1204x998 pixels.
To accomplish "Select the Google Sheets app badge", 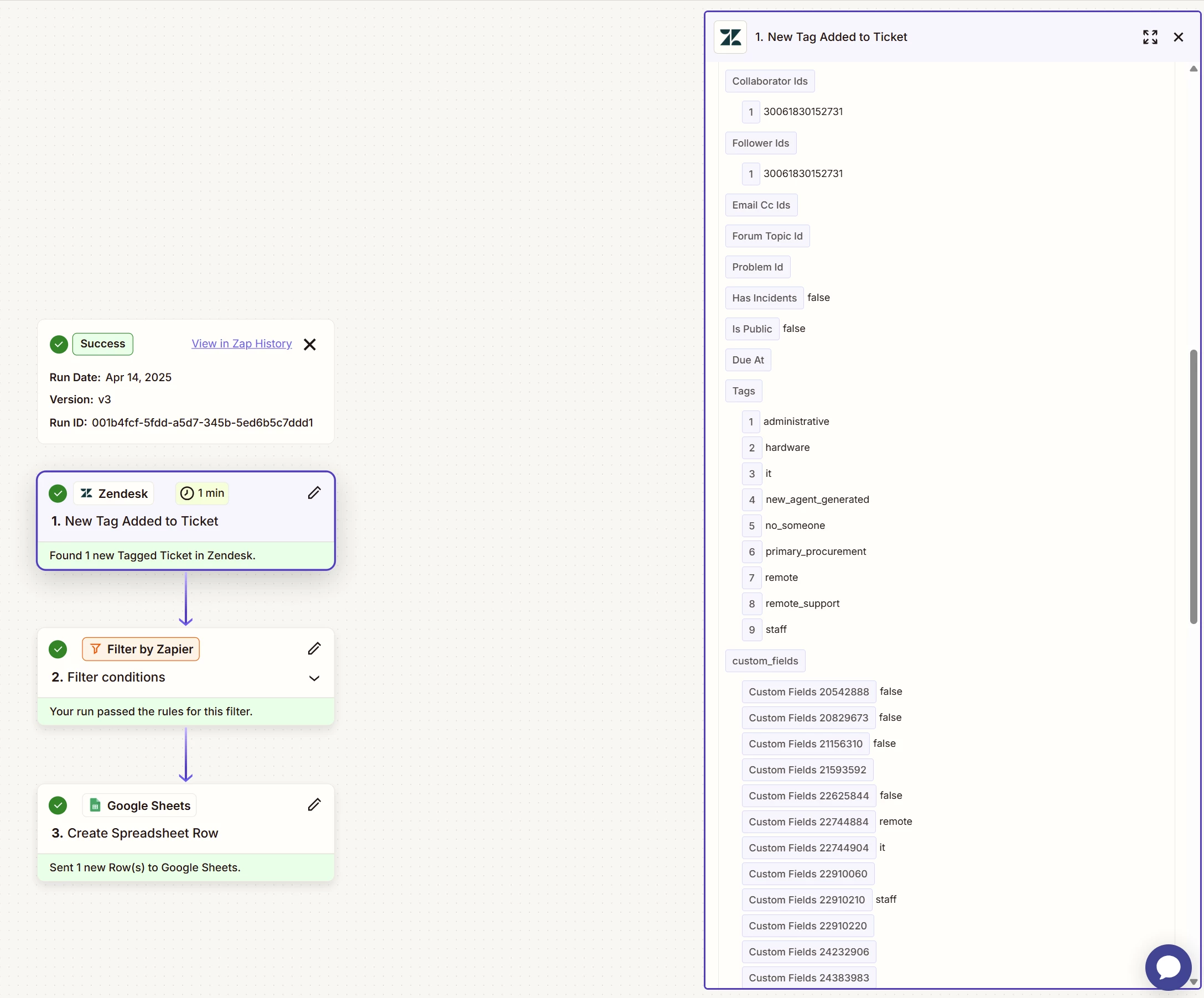I will click(x=140, y=805).
